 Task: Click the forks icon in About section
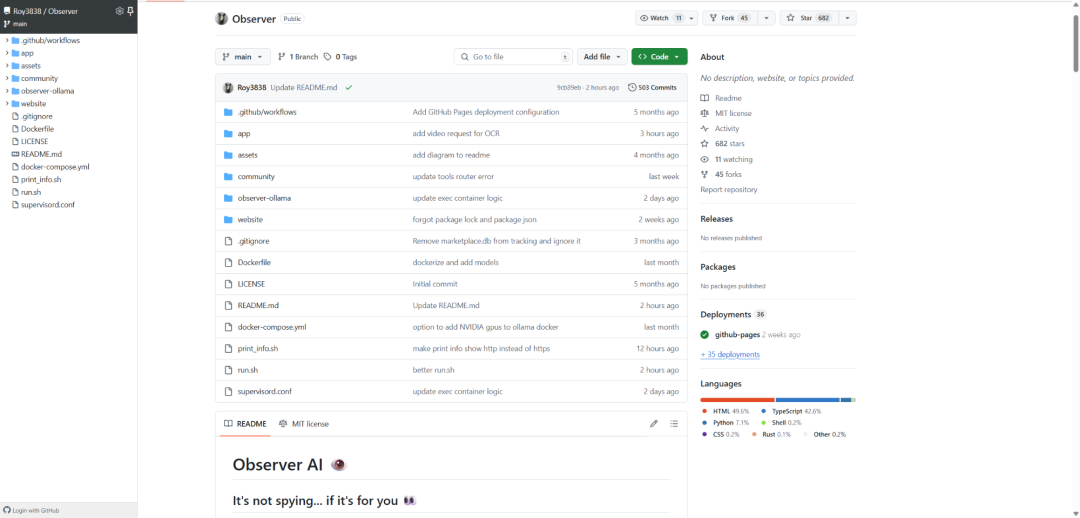click(705, 174)
